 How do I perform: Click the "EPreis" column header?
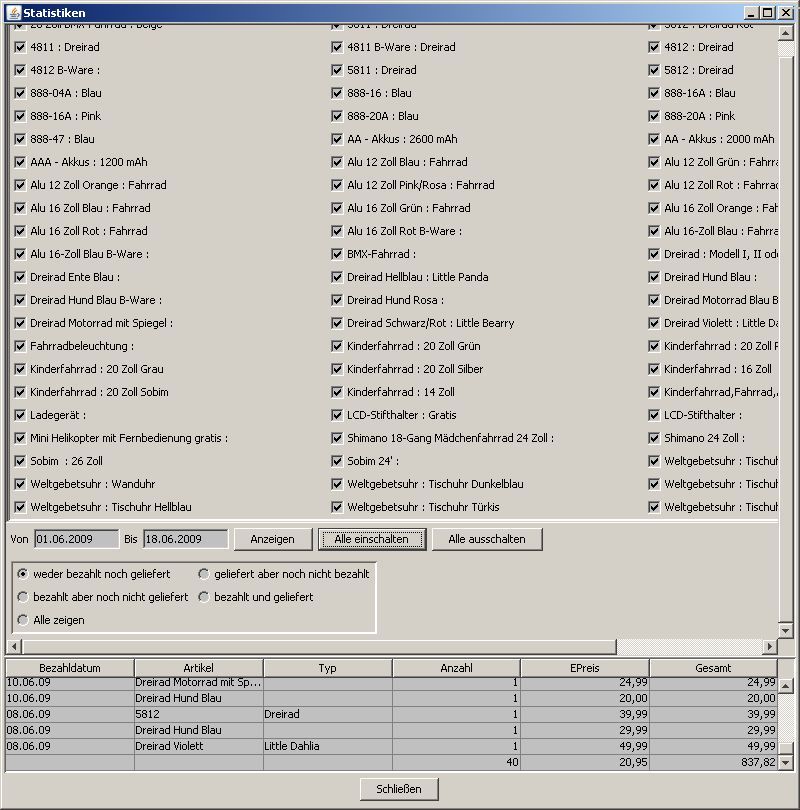point(585,668)
